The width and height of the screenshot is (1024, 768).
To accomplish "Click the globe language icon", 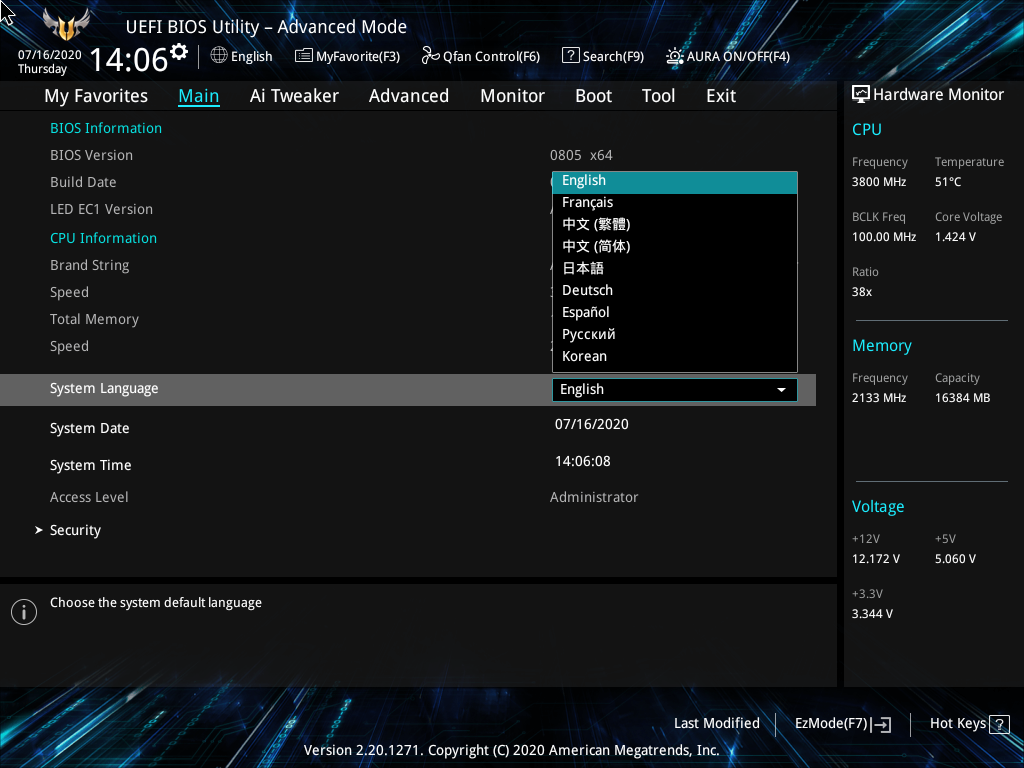I will pos(219,56).
